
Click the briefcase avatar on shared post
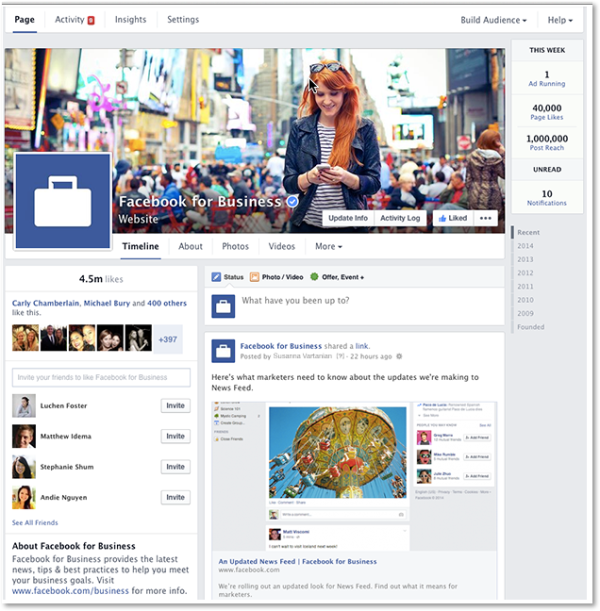pos(223,351)
